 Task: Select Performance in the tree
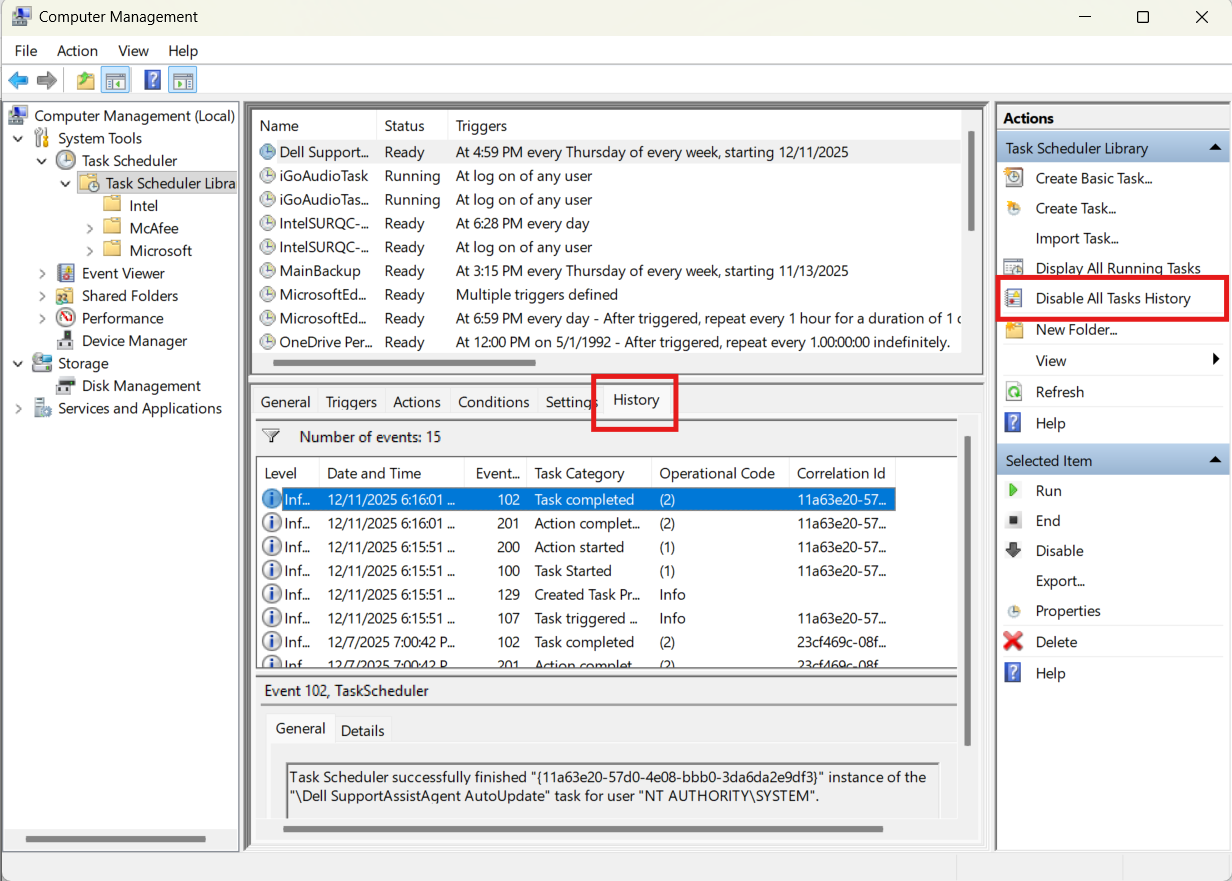[x=122, y=318]
